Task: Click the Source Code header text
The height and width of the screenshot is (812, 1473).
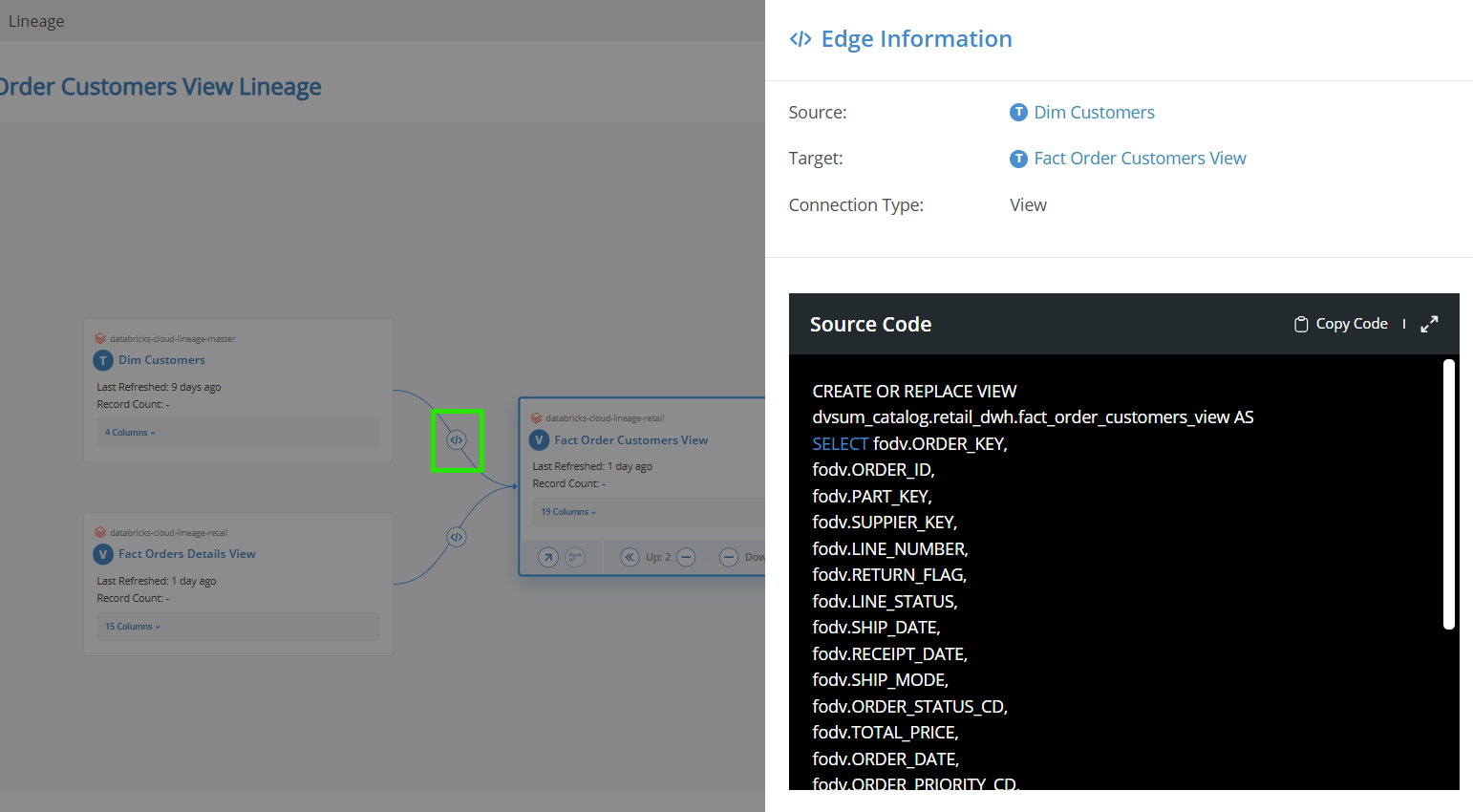Action: (870, 325)
